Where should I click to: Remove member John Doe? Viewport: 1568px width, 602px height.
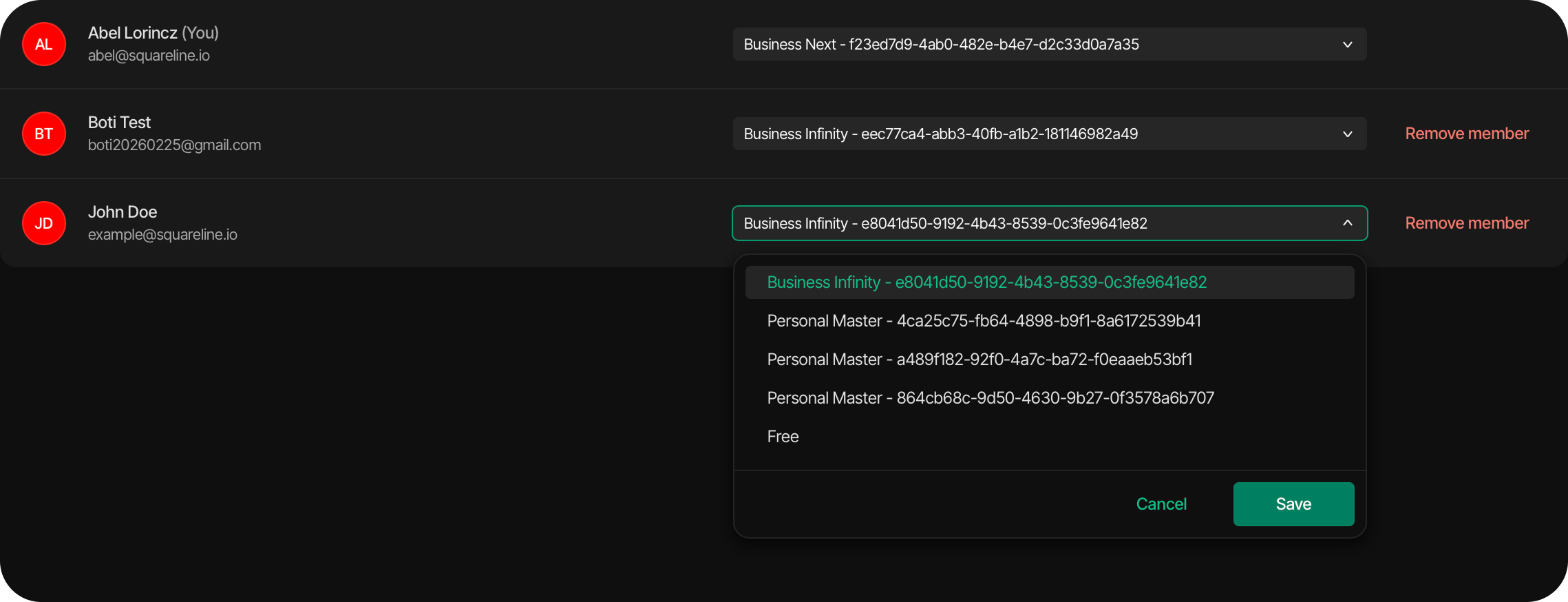tap(1466, 223)
